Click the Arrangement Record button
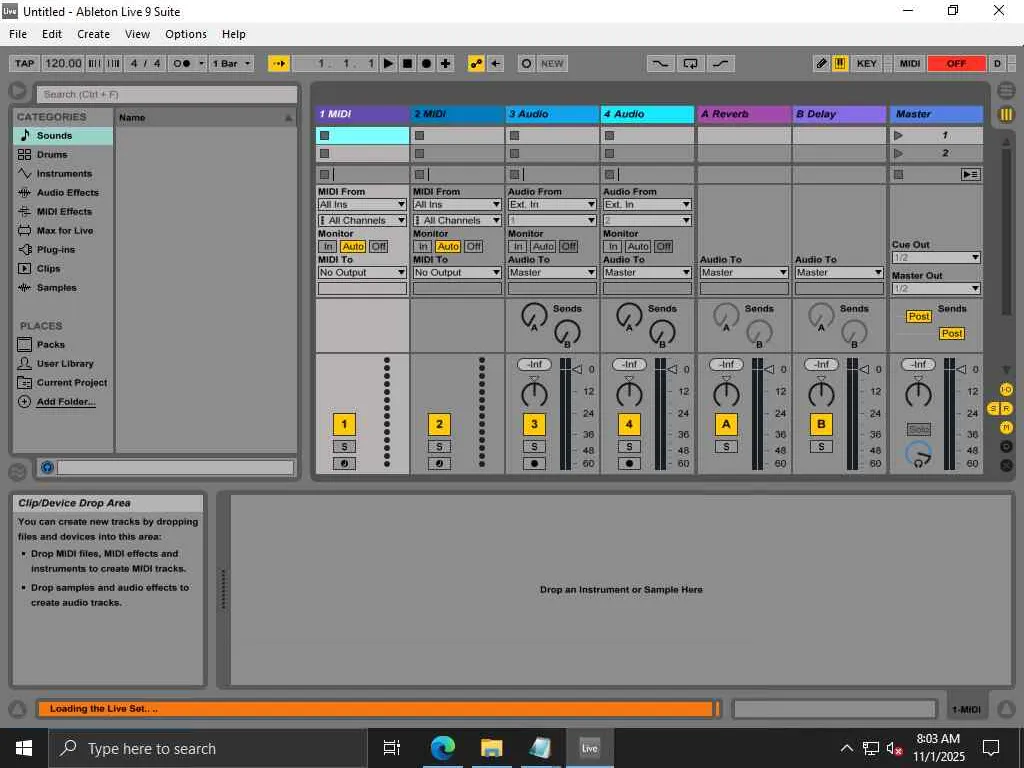The height and width of the screenshot is (768, 1024). 426,63
